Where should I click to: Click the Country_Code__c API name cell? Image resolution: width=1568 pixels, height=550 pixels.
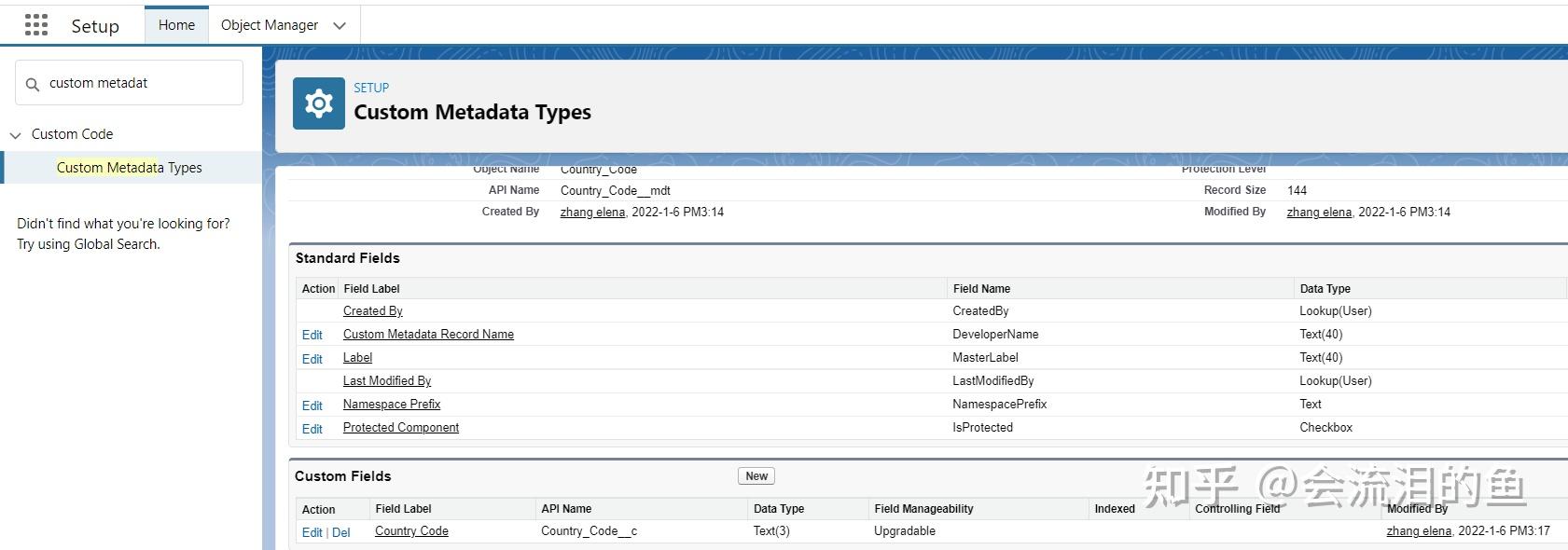click(x=590, y=531)
